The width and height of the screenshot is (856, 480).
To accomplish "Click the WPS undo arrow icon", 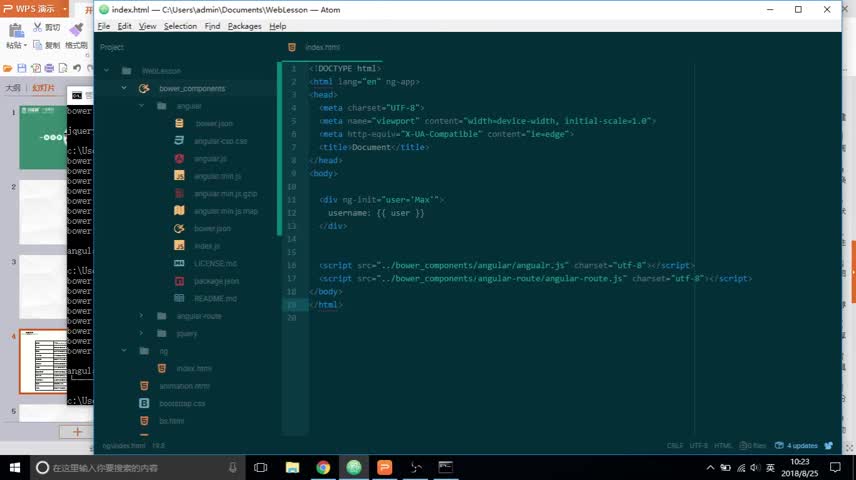I will tap(77, 68).
